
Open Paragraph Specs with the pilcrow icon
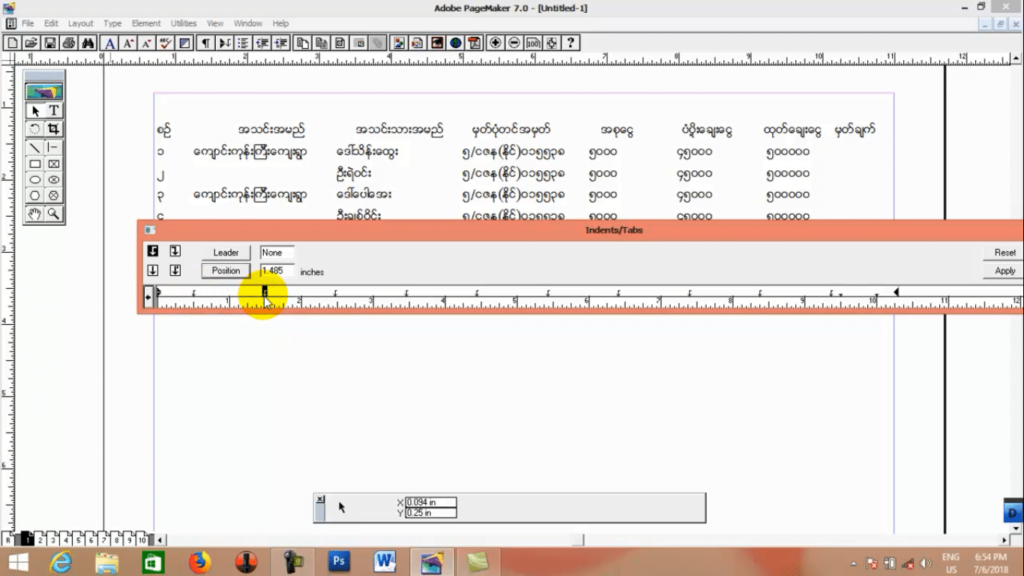point(206,43)
